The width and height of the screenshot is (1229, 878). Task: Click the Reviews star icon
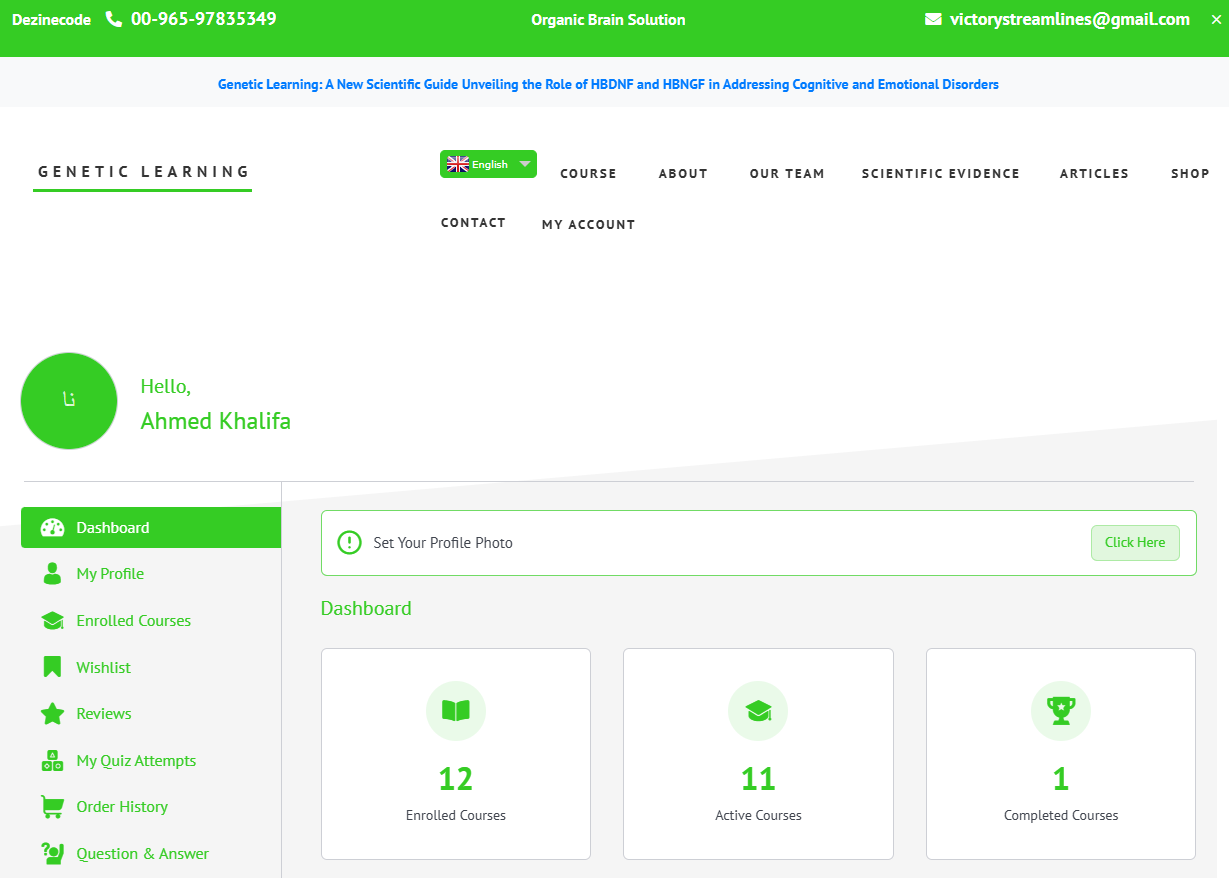(x=51, y=713)
